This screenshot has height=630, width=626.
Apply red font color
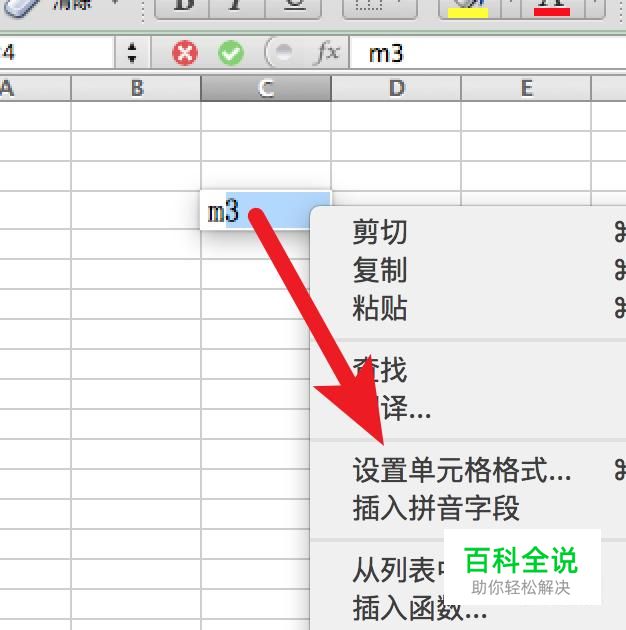point(552,8)
